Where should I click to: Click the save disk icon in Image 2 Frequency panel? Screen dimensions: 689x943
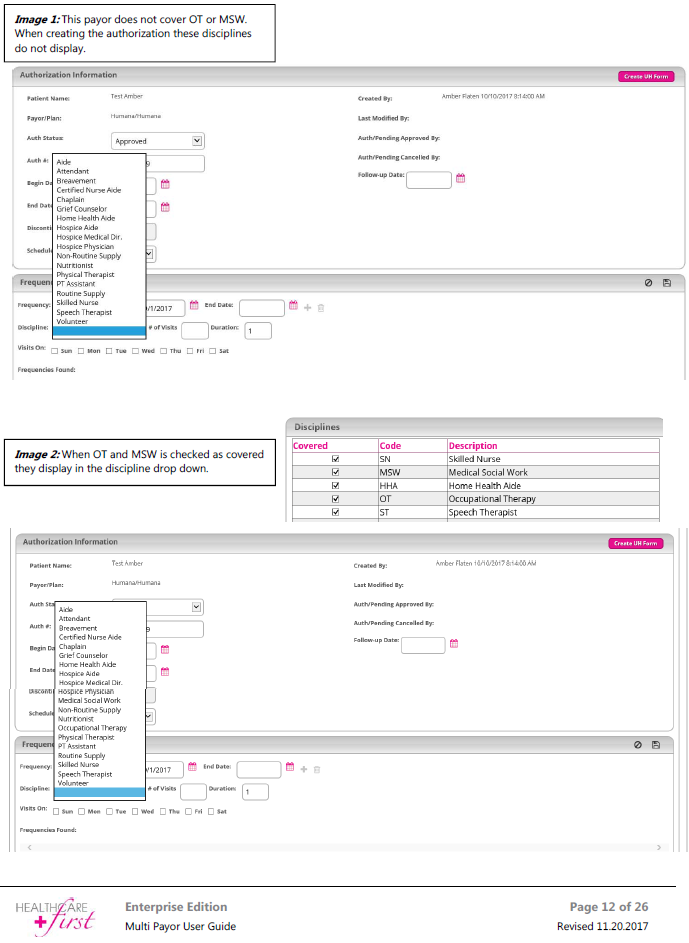coord(655,745)
